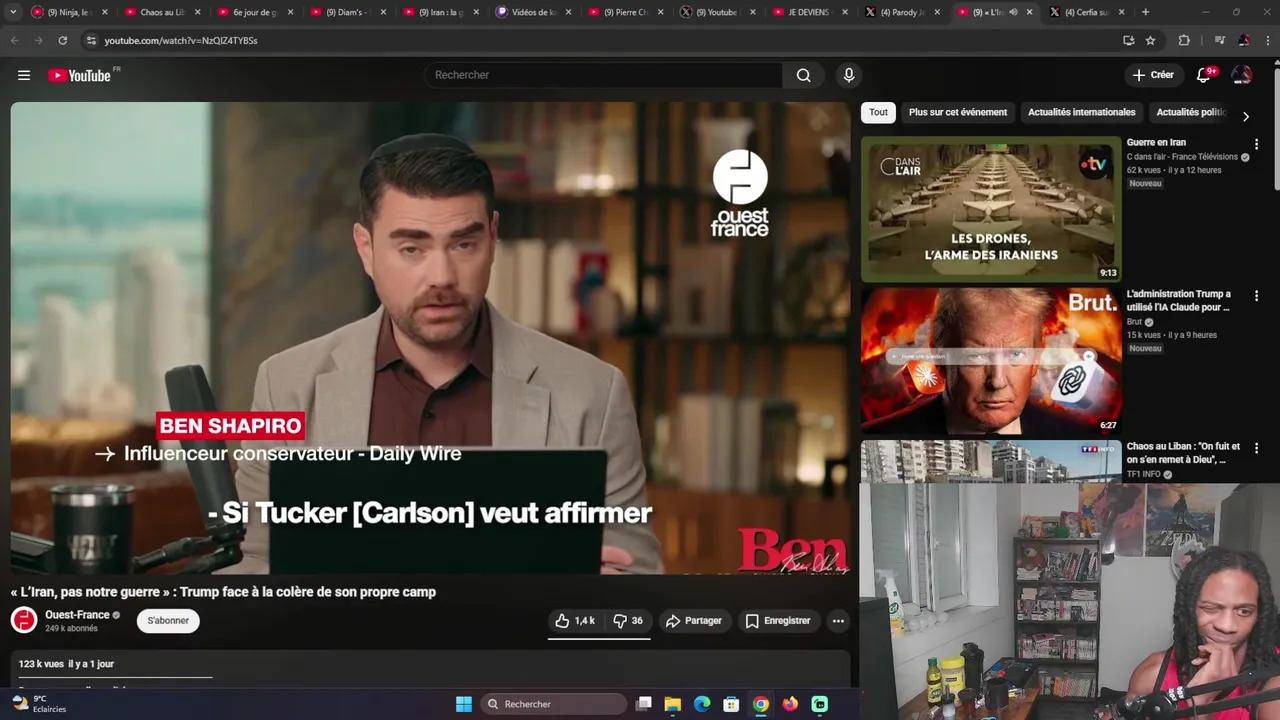Click install app icon in address bar
Screen dimensions: 1280x720
pos(1128,40)
